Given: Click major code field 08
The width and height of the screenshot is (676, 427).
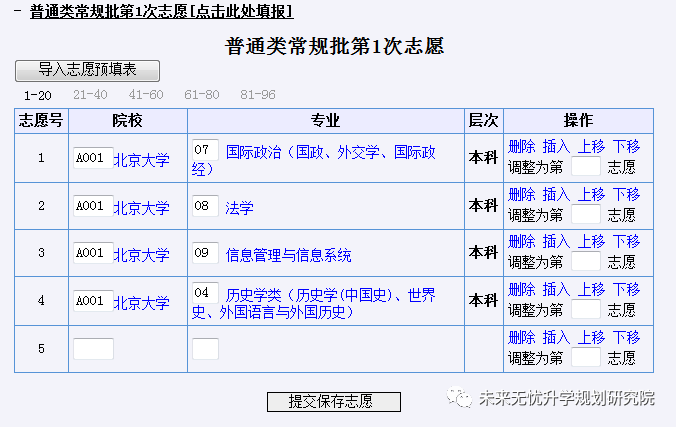Looking at the screenshot, I should (205, 206).
